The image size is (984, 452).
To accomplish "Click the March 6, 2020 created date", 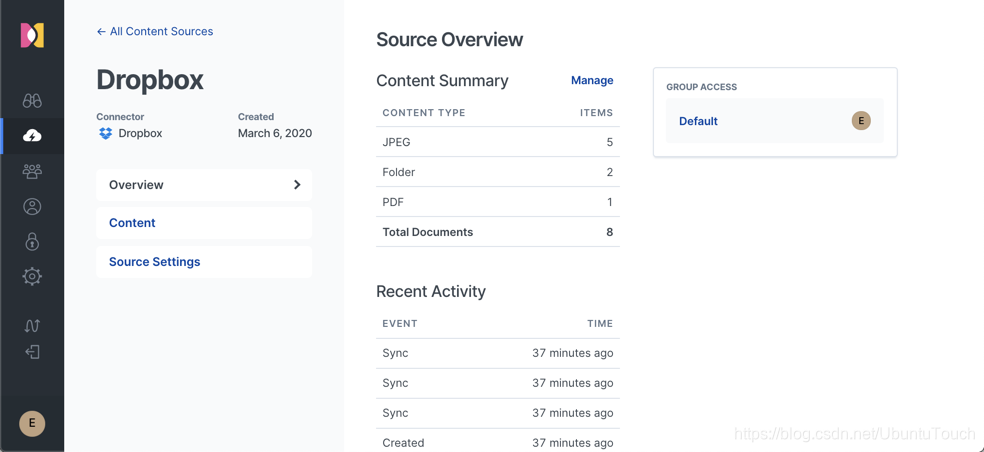I will [275, 133].
